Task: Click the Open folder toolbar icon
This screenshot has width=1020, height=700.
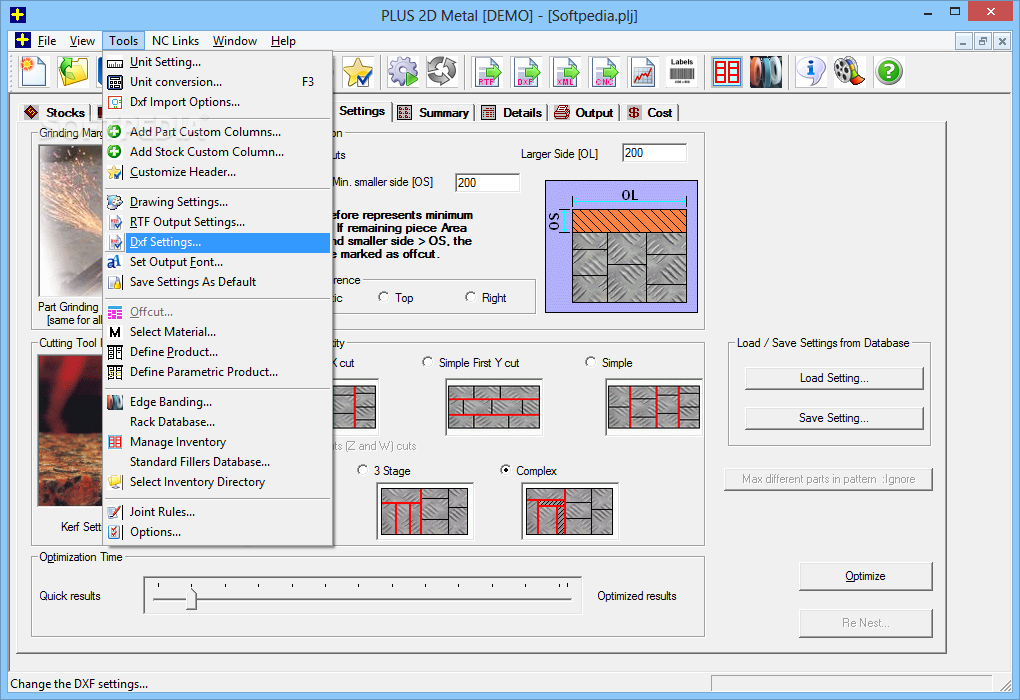Action: click(73, 72)
